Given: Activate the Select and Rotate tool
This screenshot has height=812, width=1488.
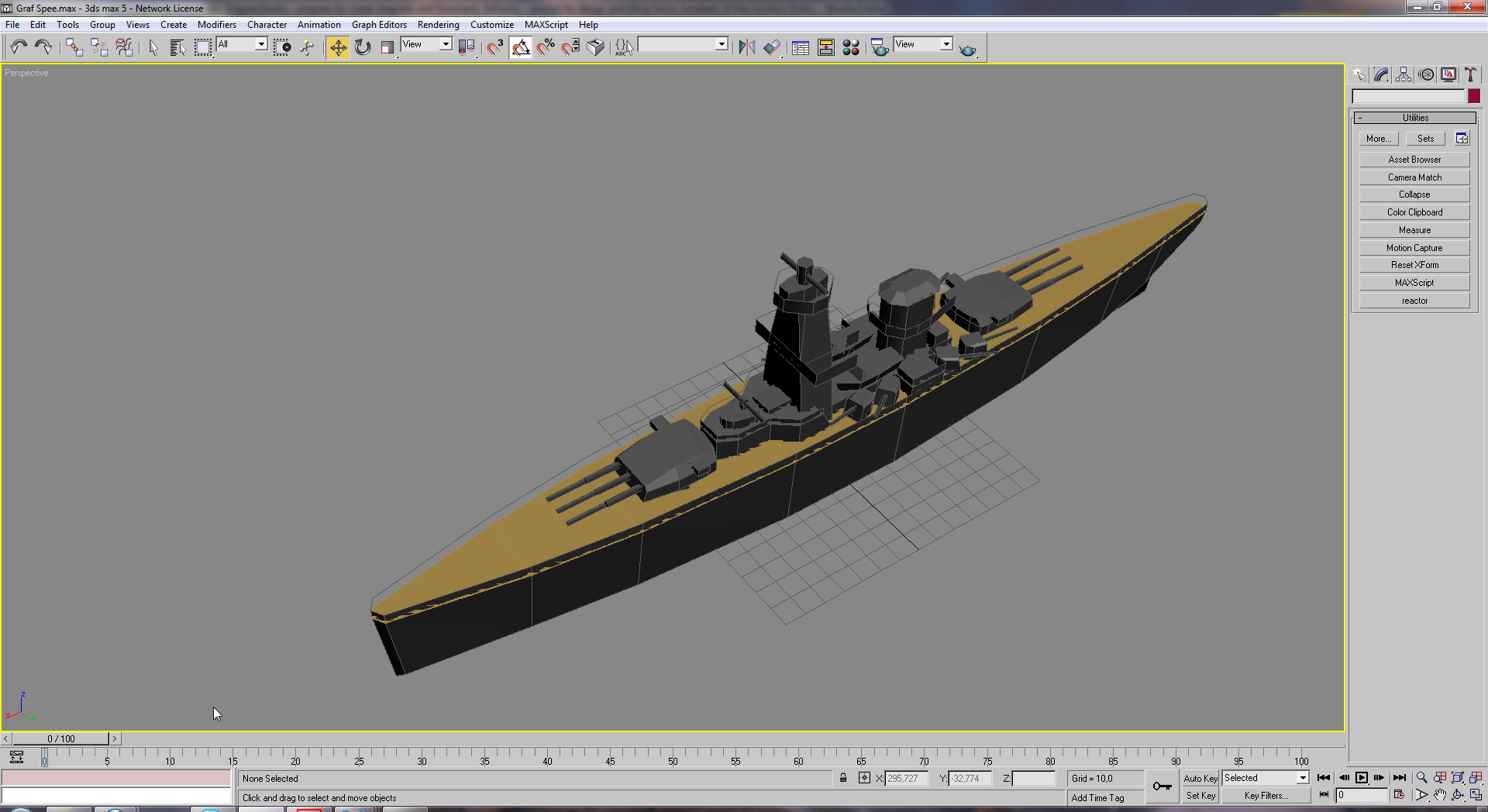Looking at the screenshot, I should (x=363, y=47).
